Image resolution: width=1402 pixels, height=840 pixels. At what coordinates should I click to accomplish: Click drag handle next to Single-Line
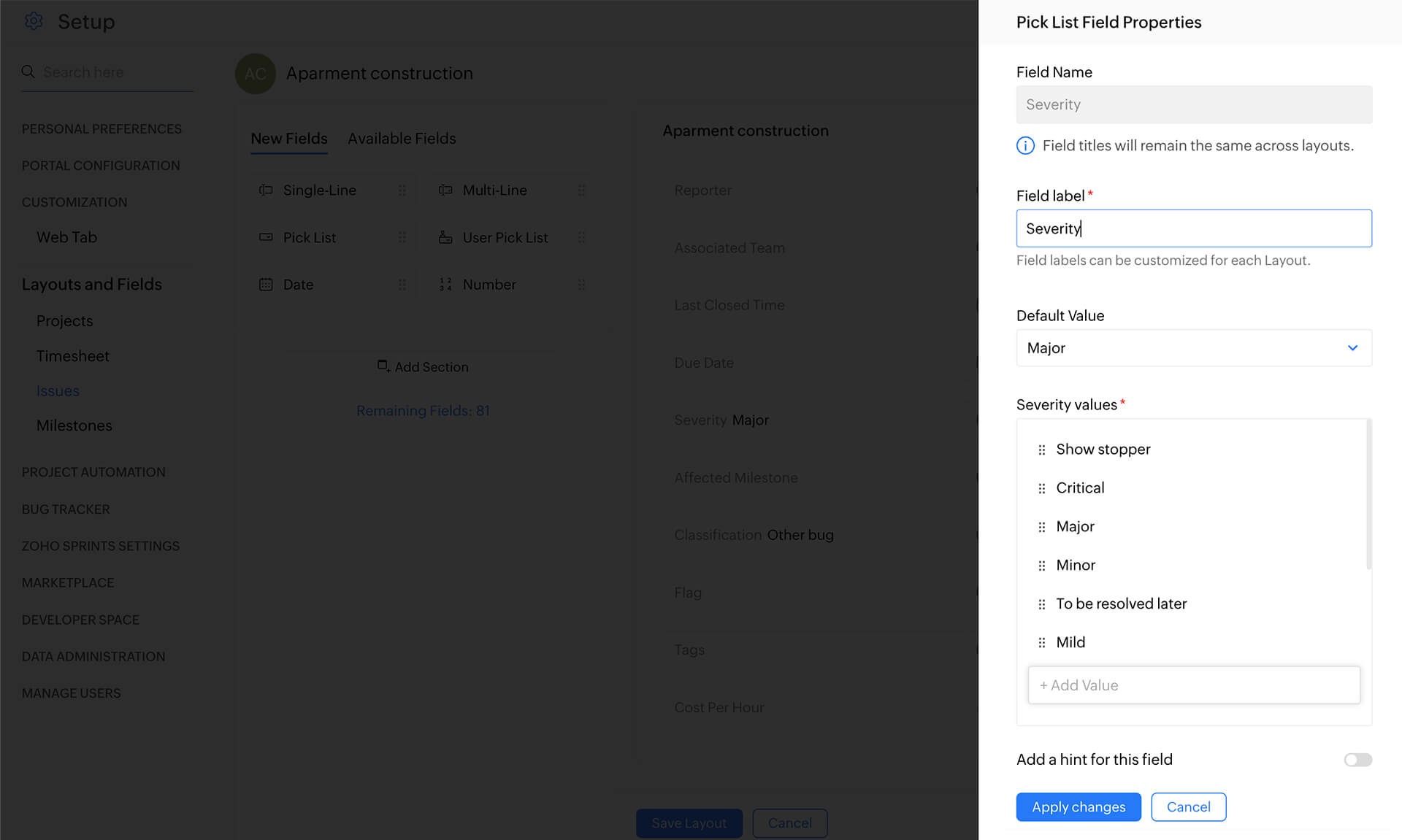click(x=402, y=190)
